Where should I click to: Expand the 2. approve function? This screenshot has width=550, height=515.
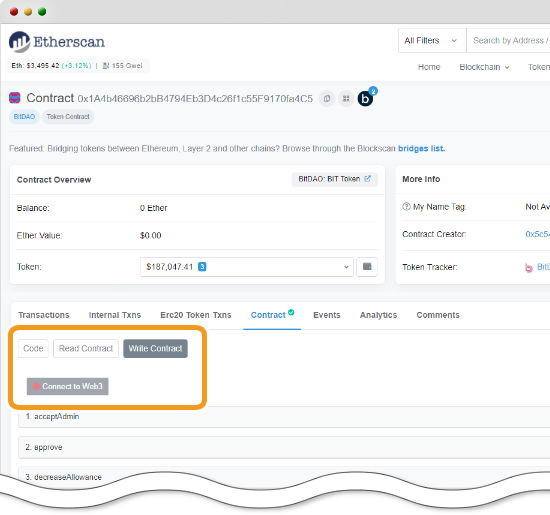coord(284,447)
